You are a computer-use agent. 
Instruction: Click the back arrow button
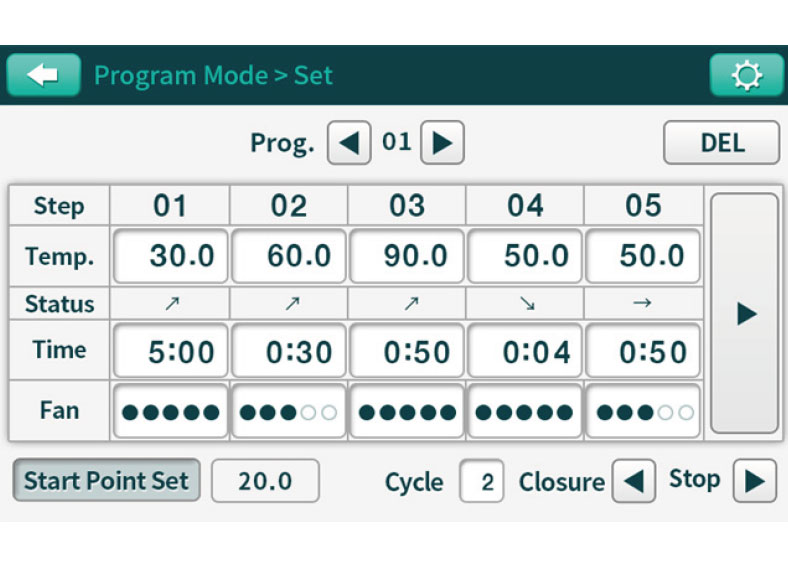click(44, 75)
